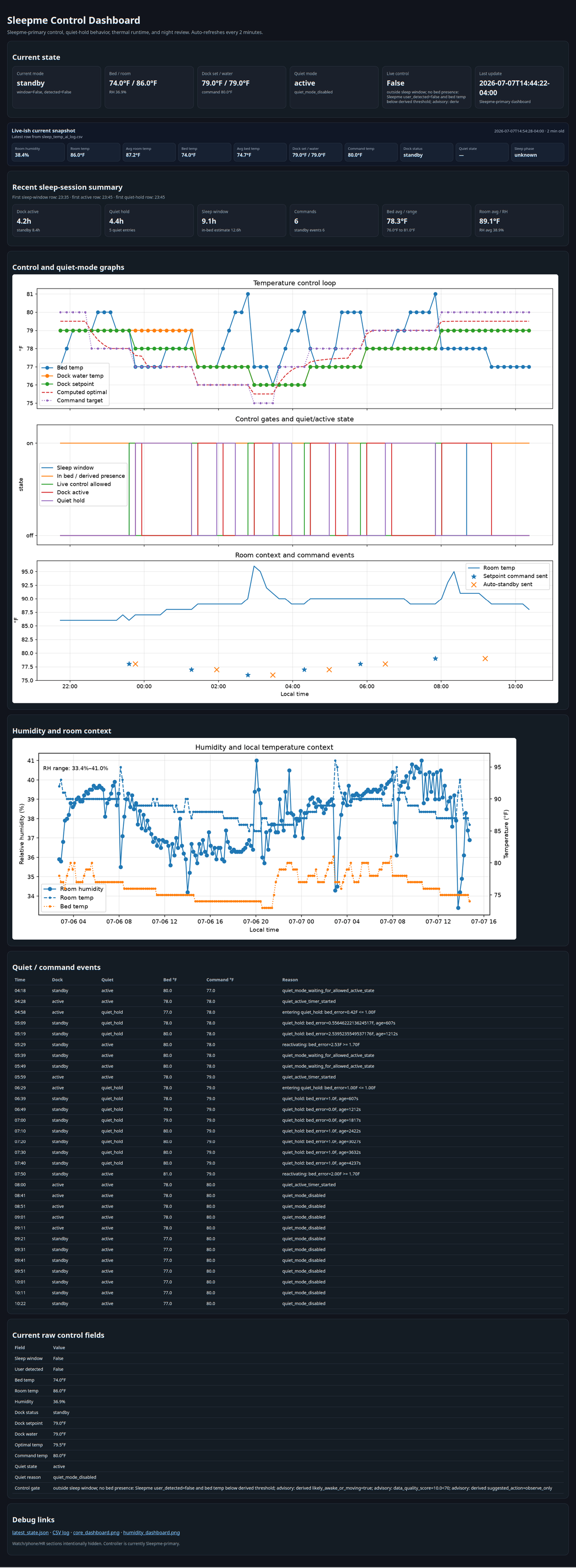Image resolution: width=576 pixels, height=1568 pixels.
Task: Select the 05:29 reactivating event row
Action: click(288, 1045)
